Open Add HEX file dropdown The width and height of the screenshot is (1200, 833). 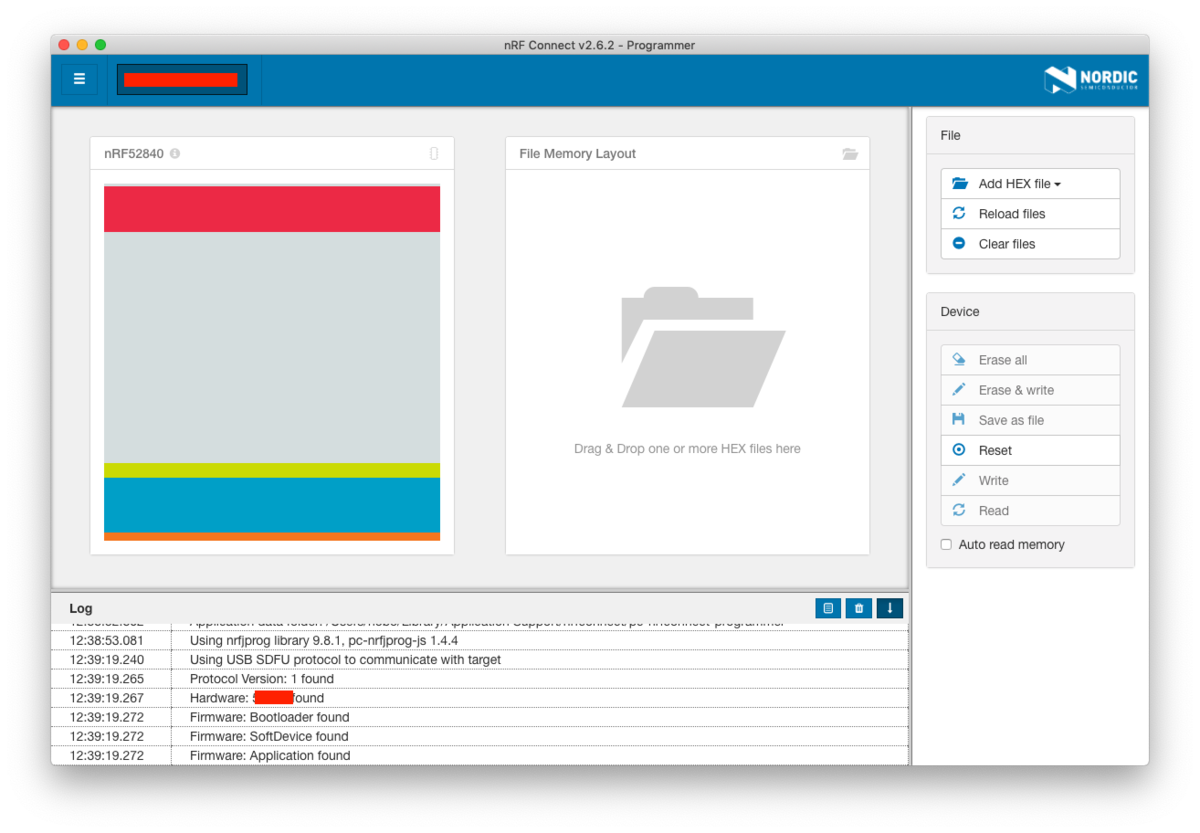[1030, 184]
